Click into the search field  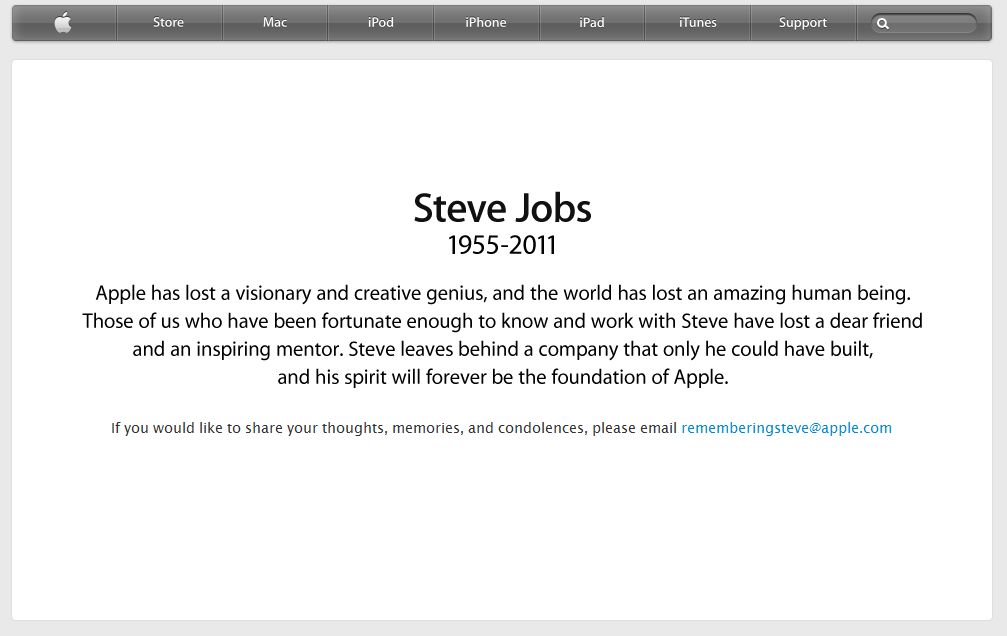click(924, 24)
